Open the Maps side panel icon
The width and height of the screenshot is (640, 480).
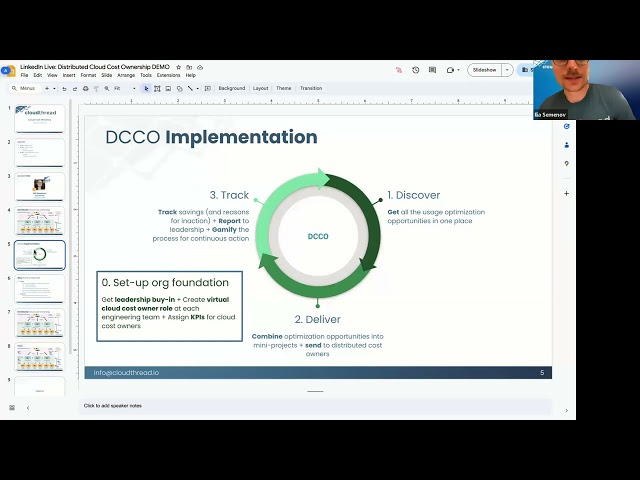coord(567,164)
